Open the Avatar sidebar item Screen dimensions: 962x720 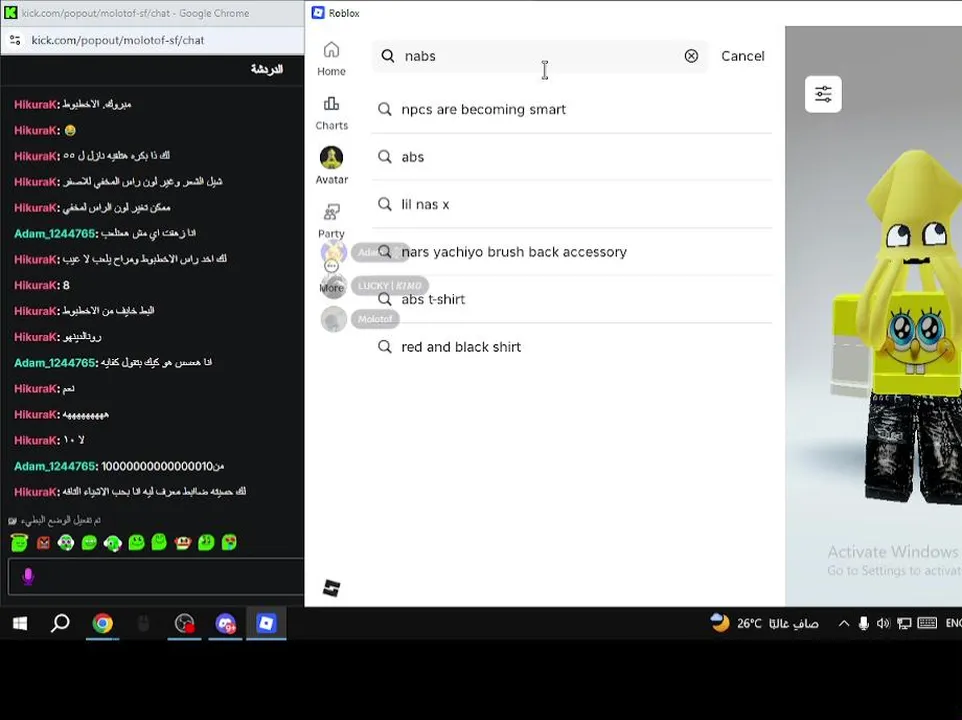[331, 166]
